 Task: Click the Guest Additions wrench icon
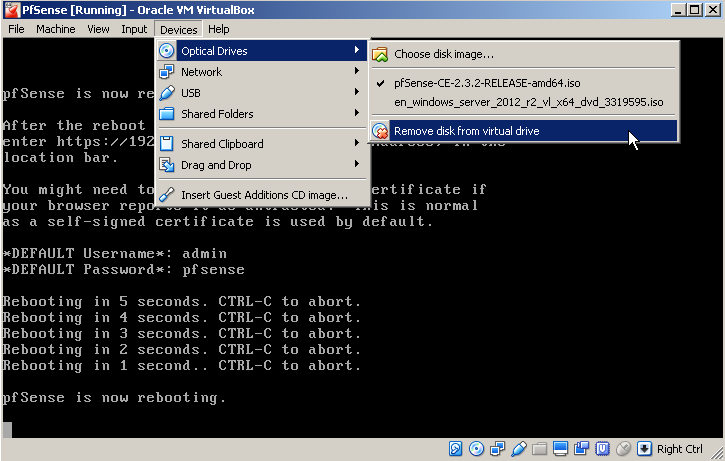(166, 195)
